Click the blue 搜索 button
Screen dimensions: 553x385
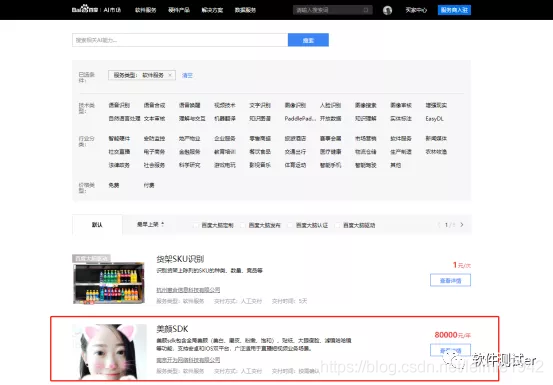308,40
